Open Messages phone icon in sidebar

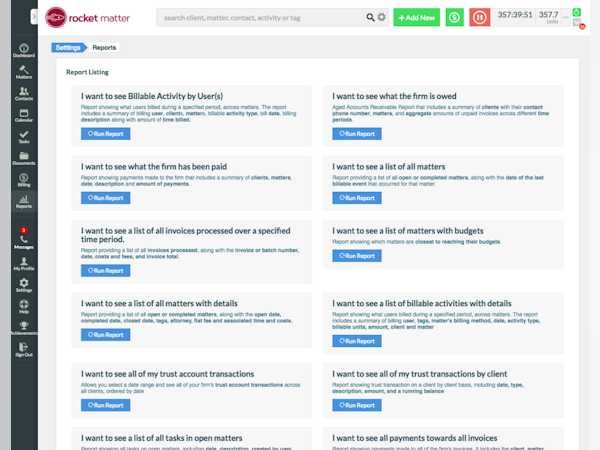(x=24, y=242)
